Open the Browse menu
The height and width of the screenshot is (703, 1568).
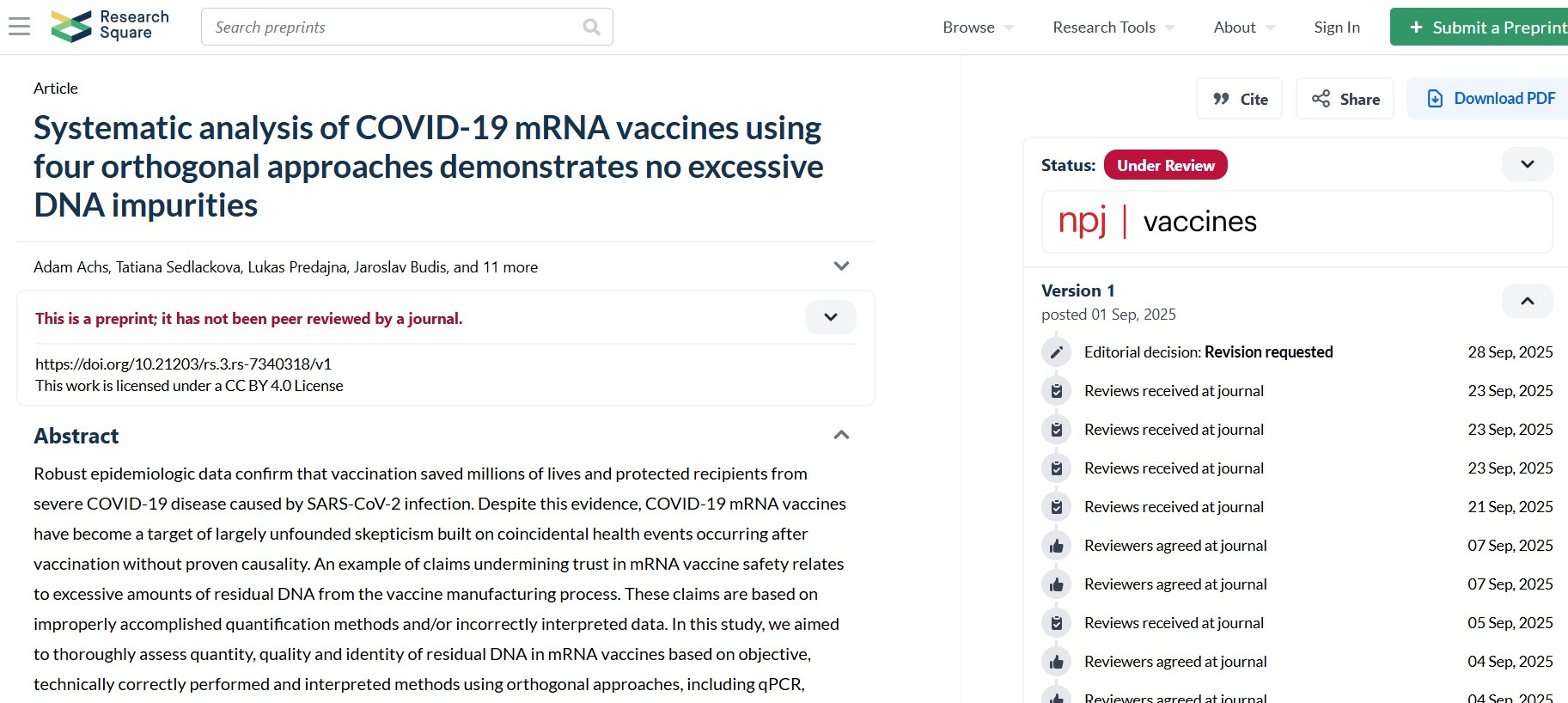coord(977,28)
